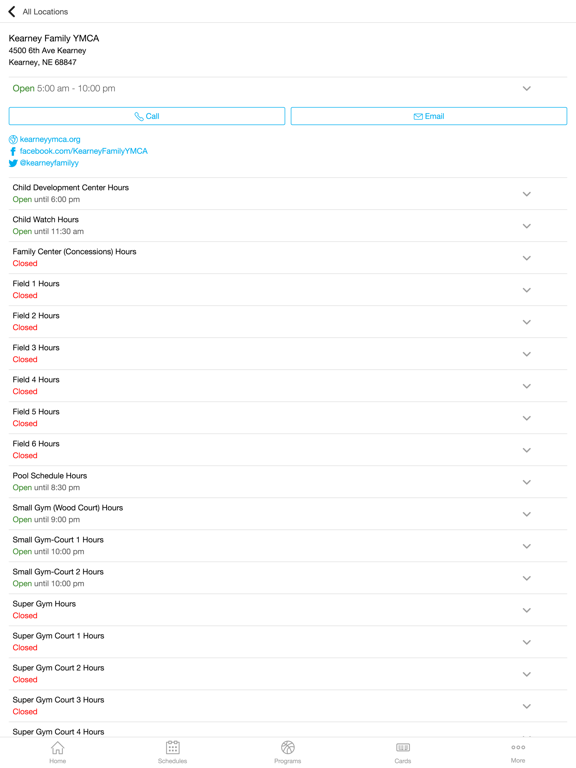576x768 pixels.
Task: Select the Super Gym Hours label
Action: [44, 604]
